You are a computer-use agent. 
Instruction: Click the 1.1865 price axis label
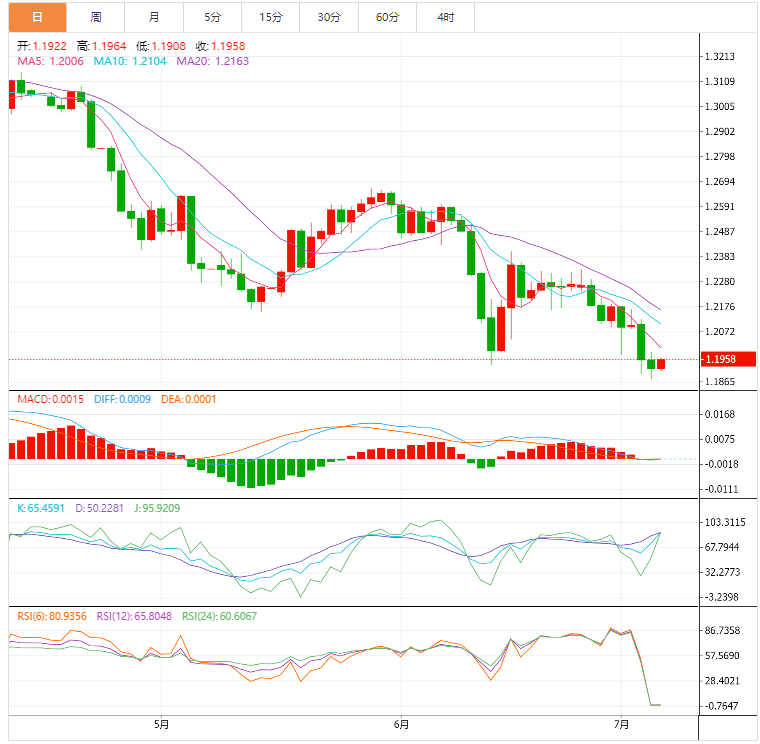point(719,382)
